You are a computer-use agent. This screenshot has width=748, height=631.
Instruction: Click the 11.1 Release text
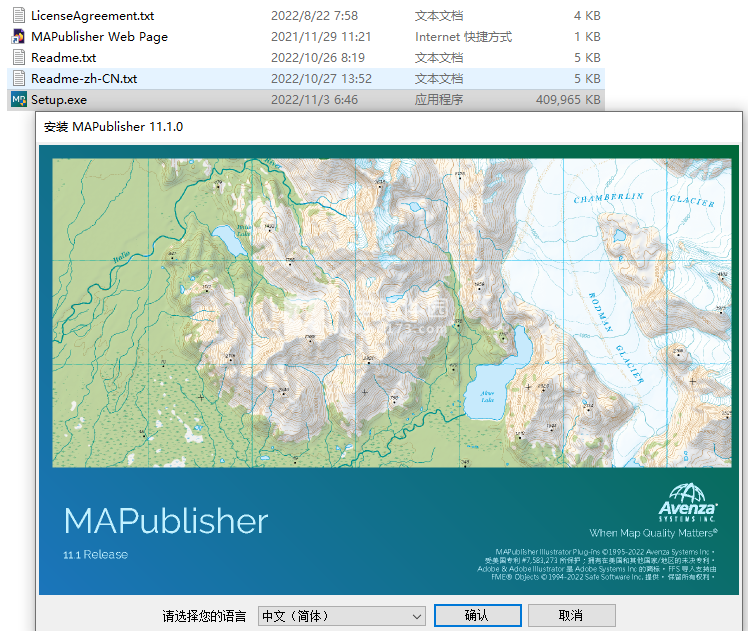(95, 555)
